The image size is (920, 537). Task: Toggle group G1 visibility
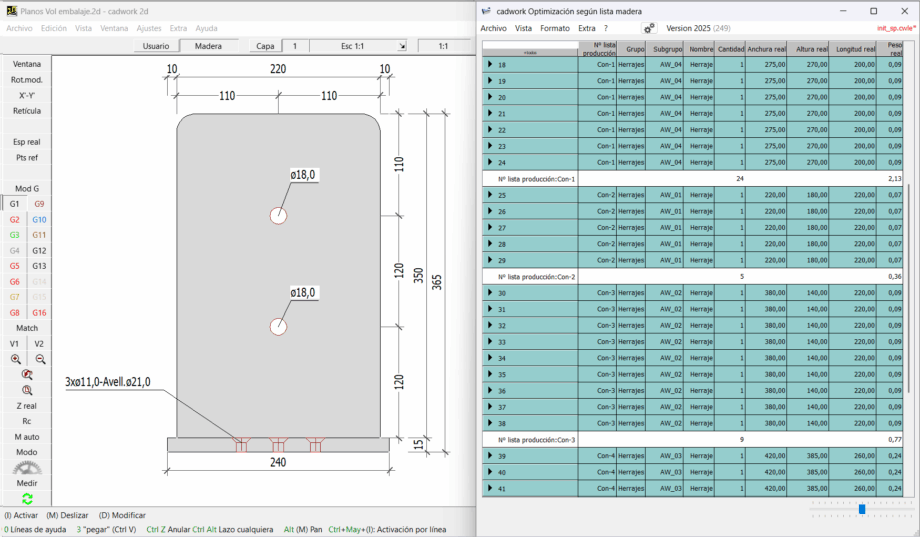pyautogui.click(x=15, y=204)
